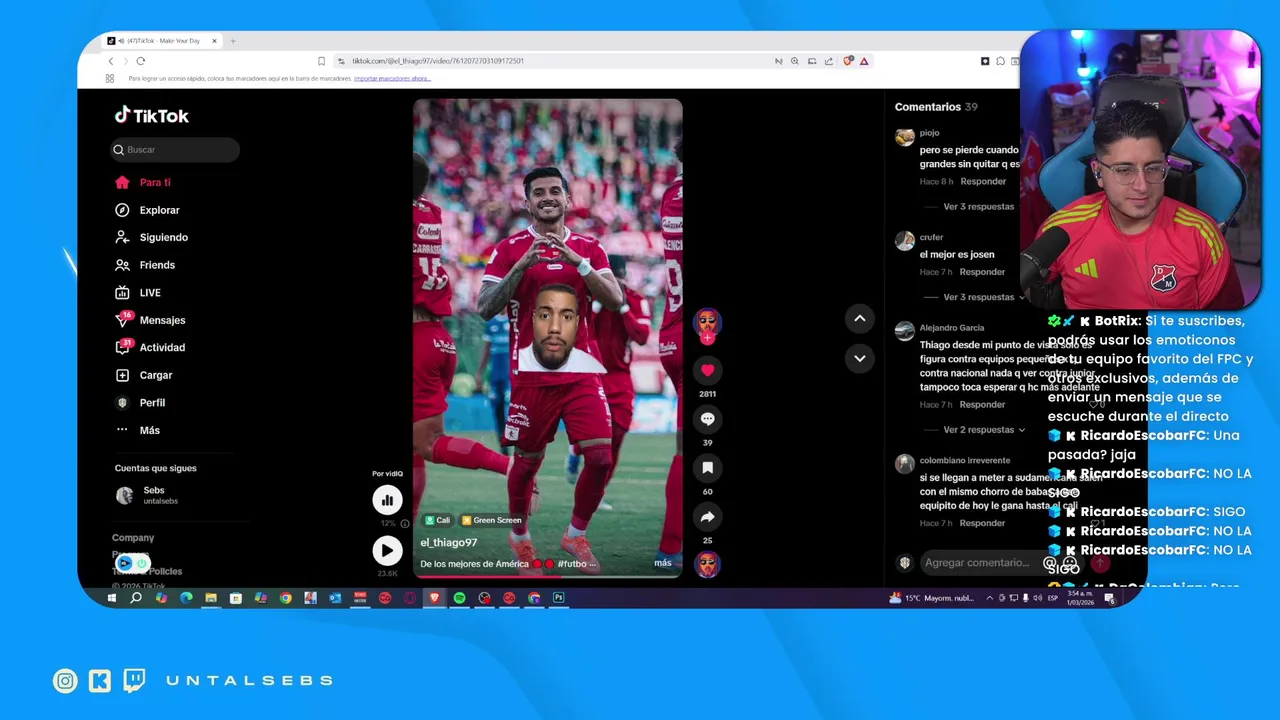Open the Brave Shields lion icon
Screen dimensions: 1280x720
pyautogui.click(x=848, y=61)
